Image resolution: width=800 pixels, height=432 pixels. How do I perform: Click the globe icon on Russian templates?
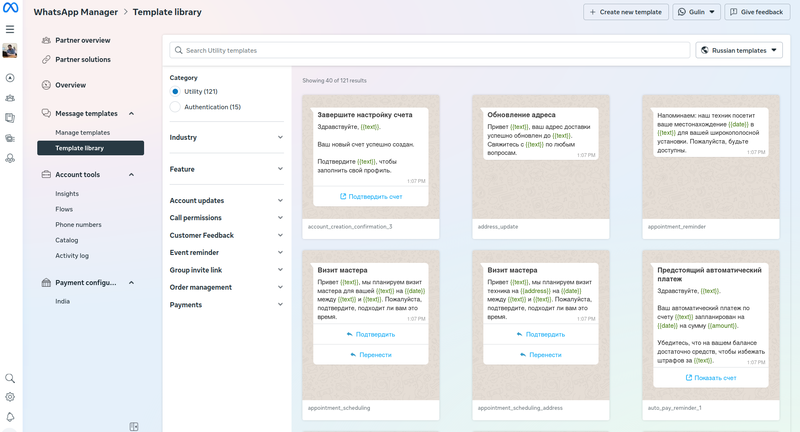click(x=705, y=50)
